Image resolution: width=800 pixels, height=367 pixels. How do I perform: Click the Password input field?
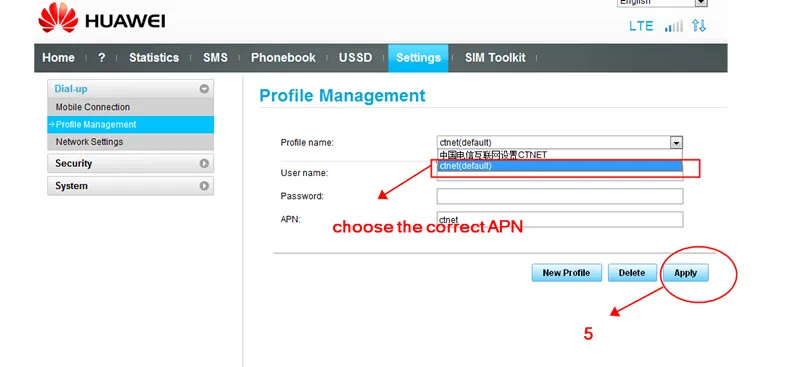point(560,196)
